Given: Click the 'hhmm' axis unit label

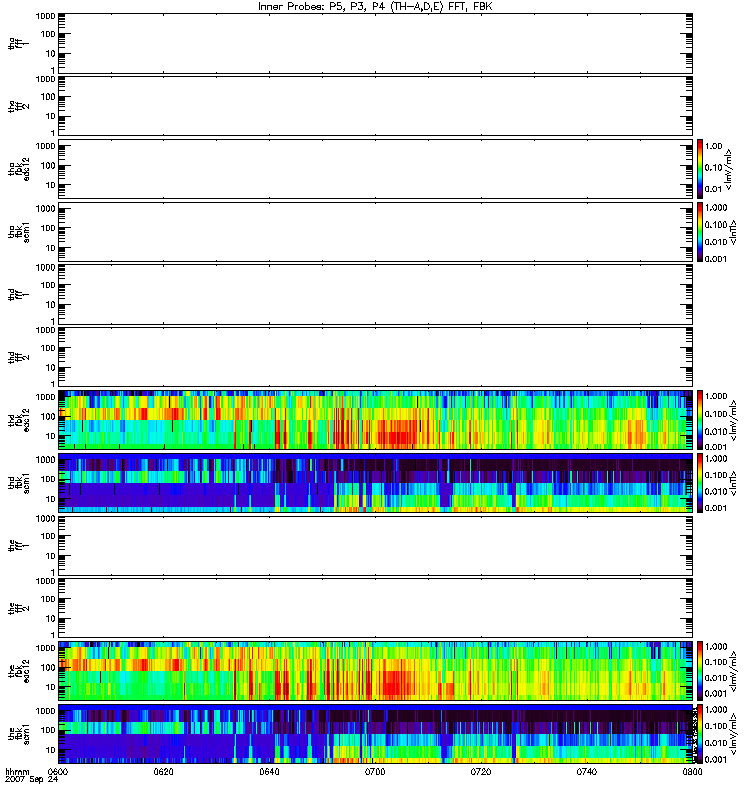Looking at the screenshot, I should click(17, 772).
